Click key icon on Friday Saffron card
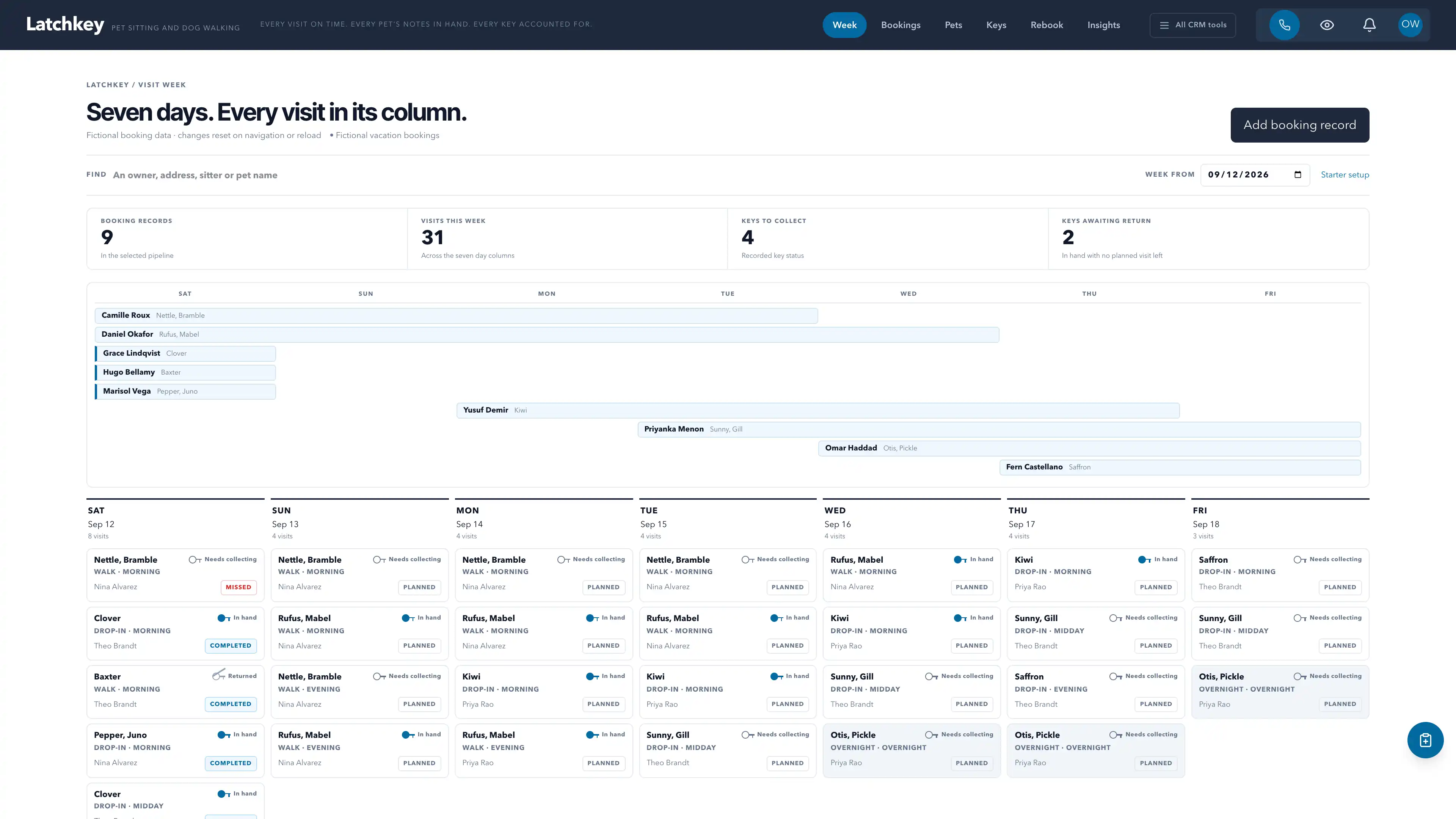This screenshot has height=819, width=1456. click(x=1300, y=560)
